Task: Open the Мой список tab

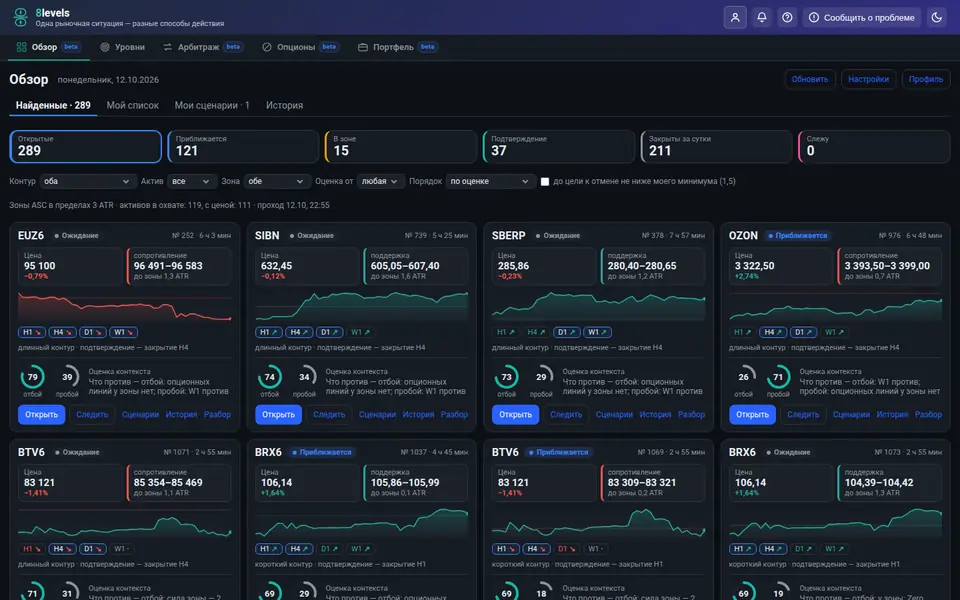Action: pyautogui.click(x=132, y=105)
